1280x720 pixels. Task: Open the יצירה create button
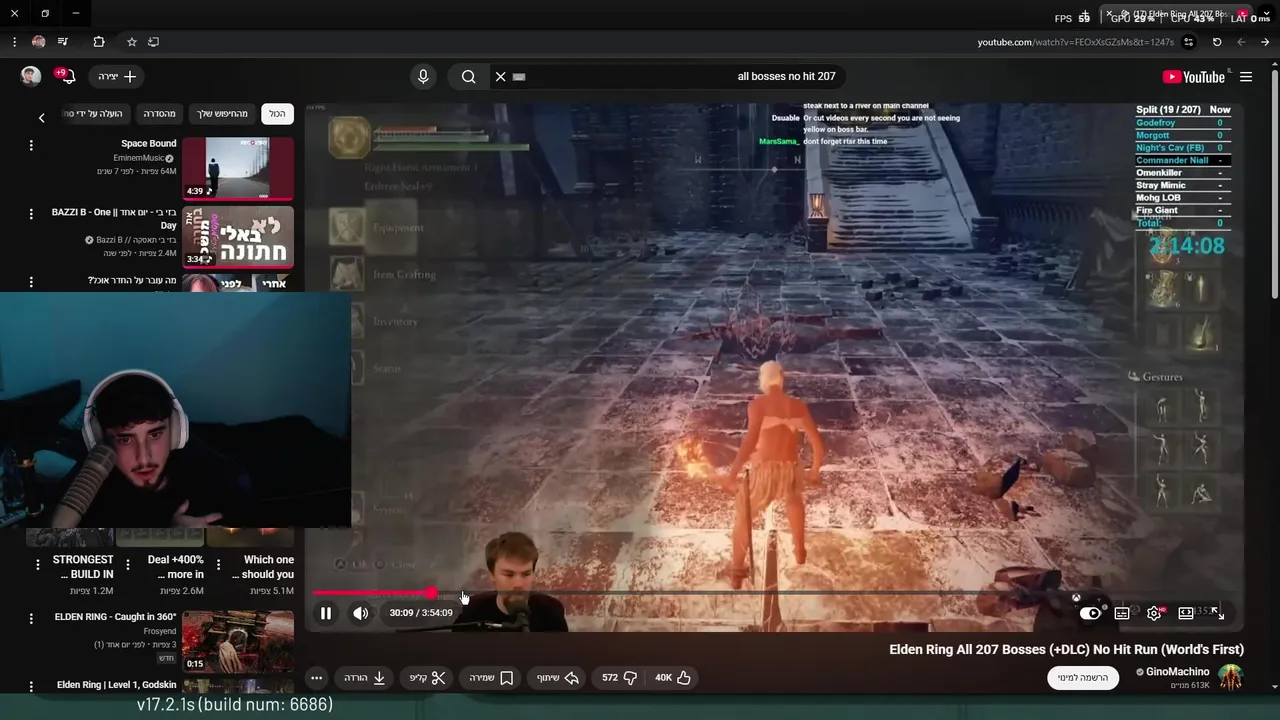coord(117,77)
